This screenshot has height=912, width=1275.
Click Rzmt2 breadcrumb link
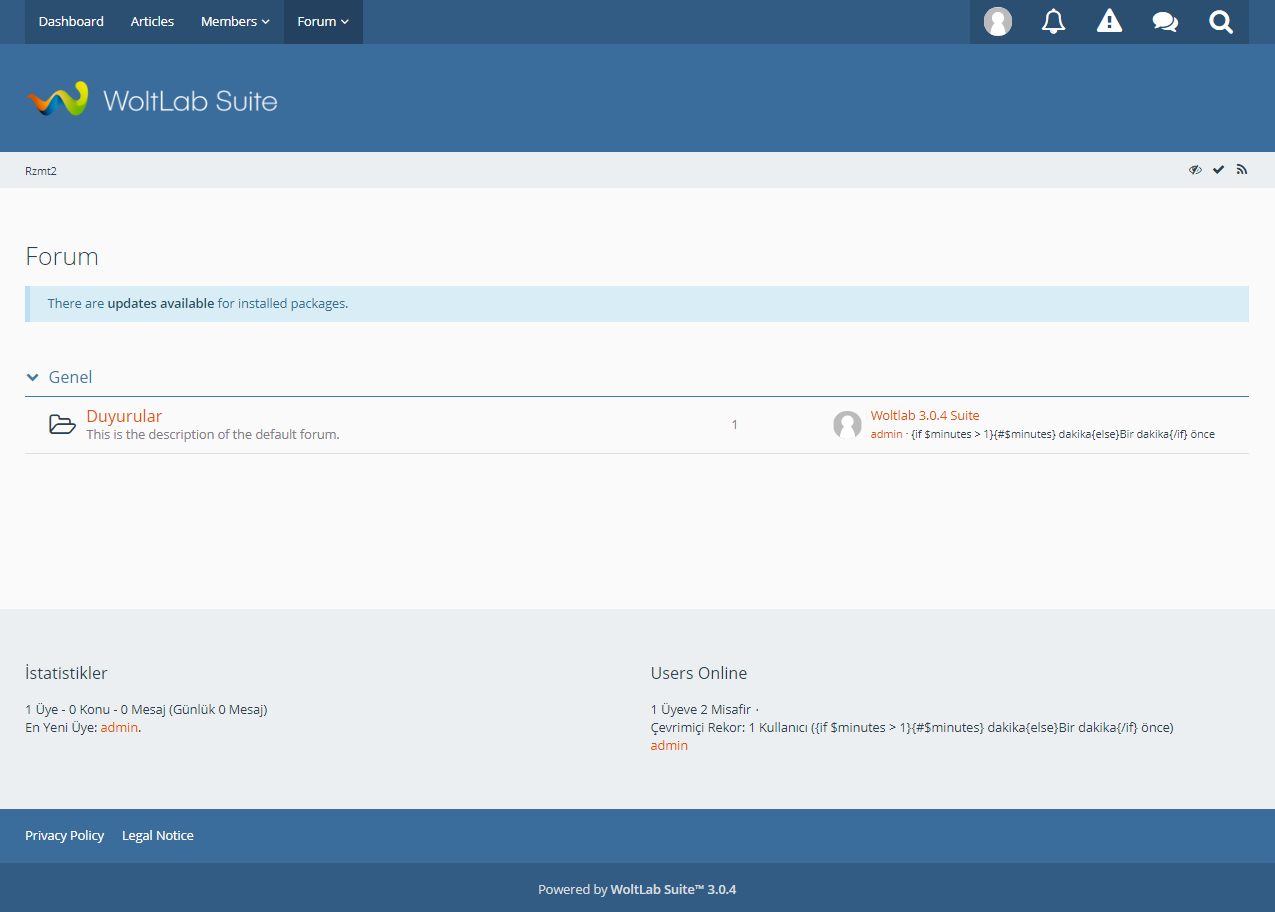pos(41,171)
